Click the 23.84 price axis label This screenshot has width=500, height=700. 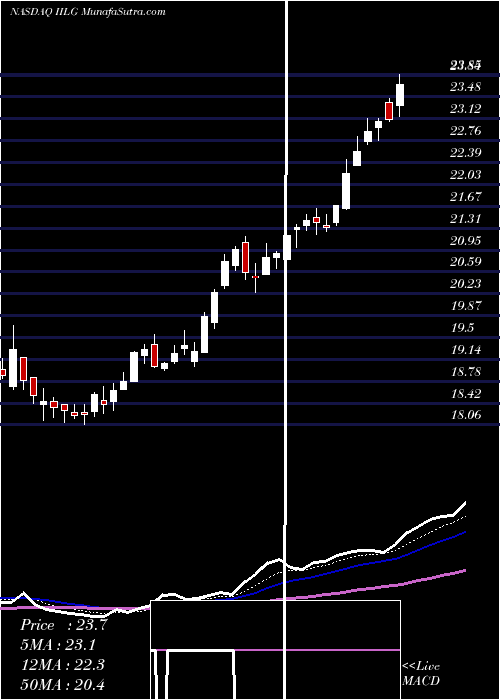click(x=466, y=66)
